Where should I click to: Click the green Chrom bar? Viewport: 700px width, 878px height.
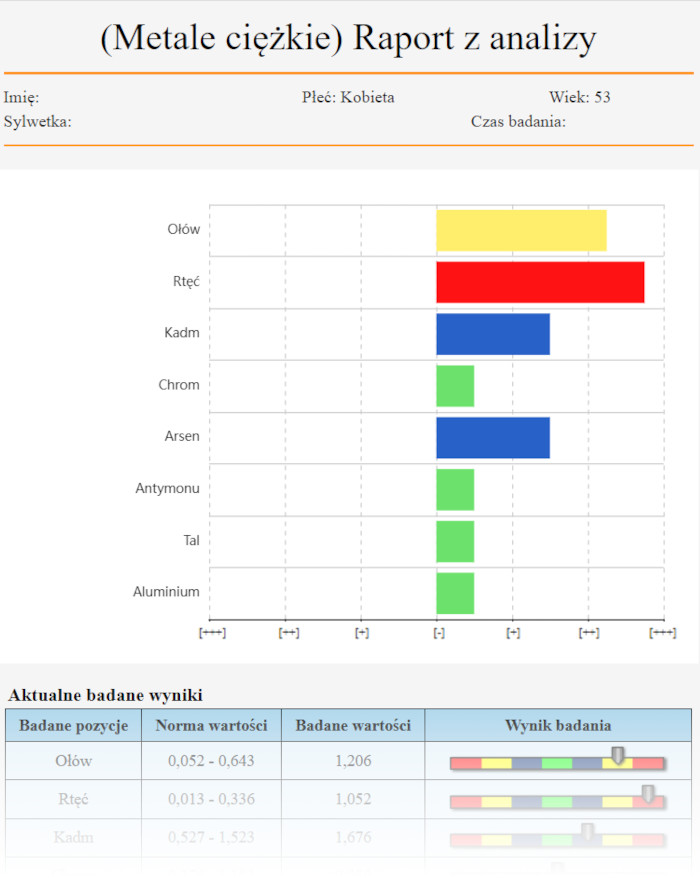click(455, 386)
